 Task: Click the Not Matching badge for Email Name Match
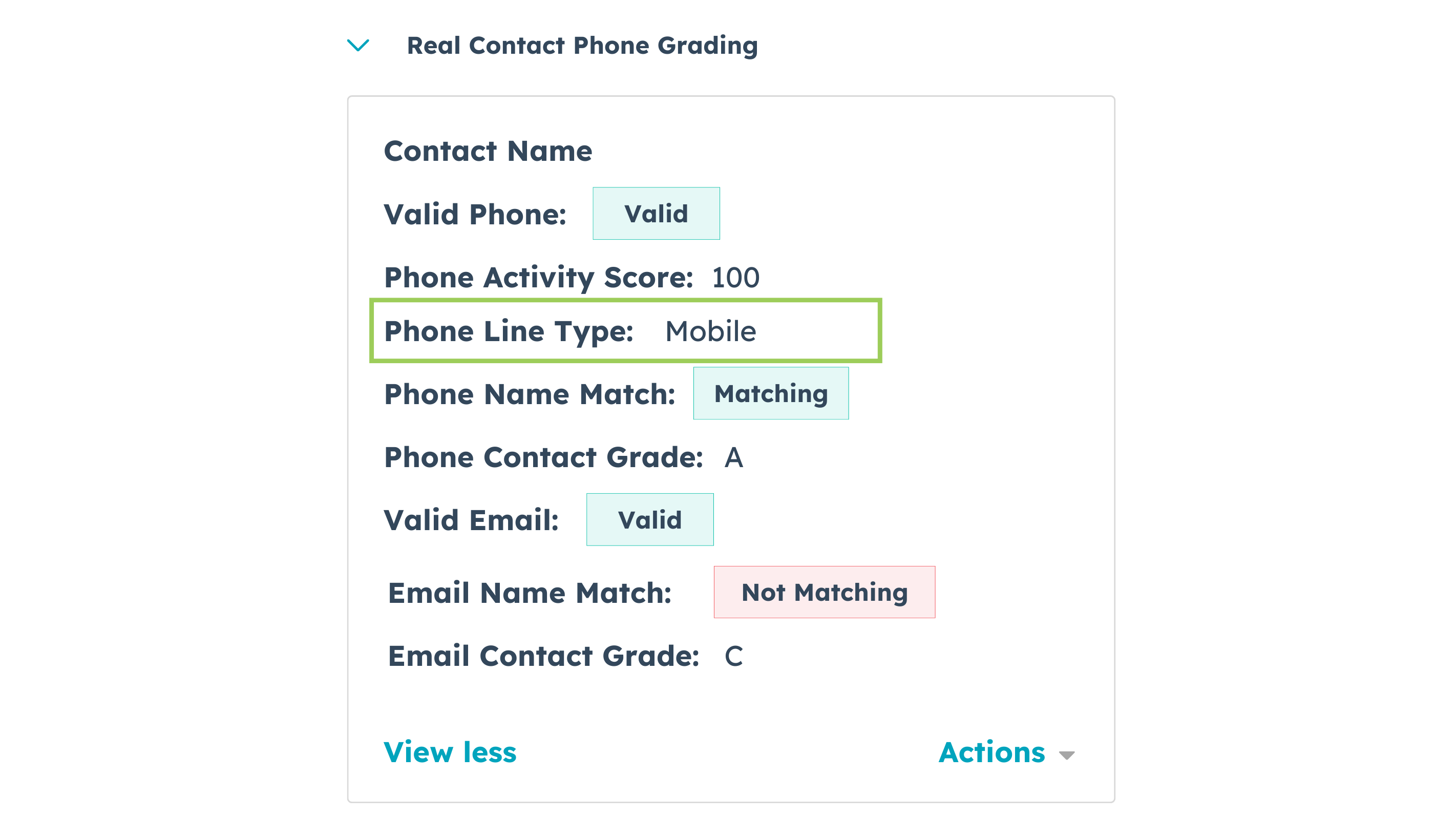824,592
